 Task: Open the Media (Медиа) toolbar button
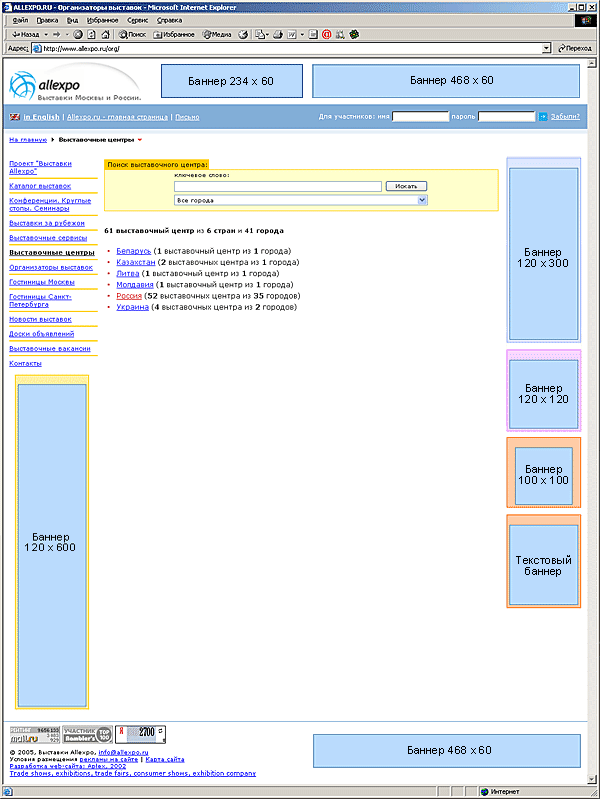point(217,35)
